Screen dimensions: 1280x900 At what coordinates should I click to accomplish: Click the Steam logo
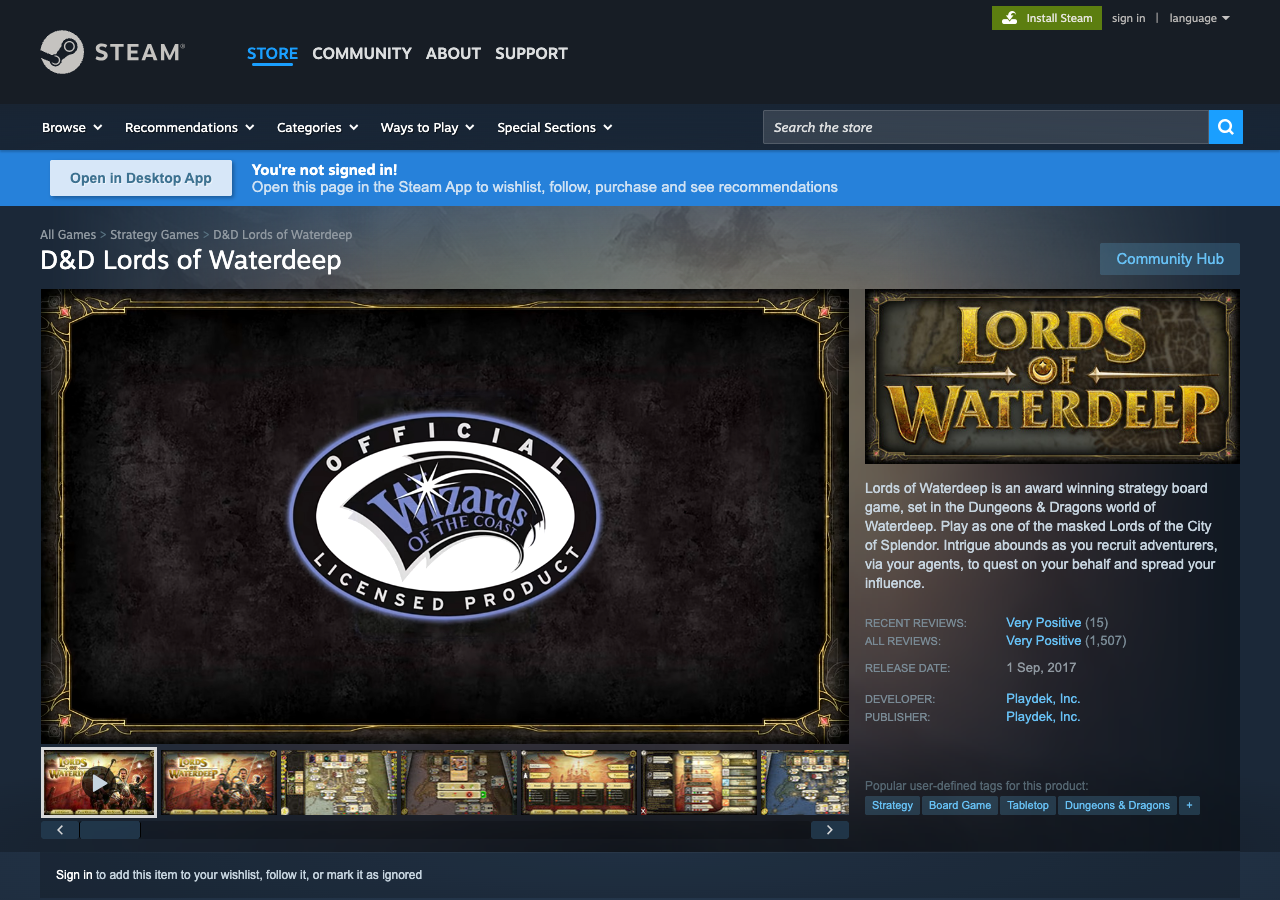[112, 52]
